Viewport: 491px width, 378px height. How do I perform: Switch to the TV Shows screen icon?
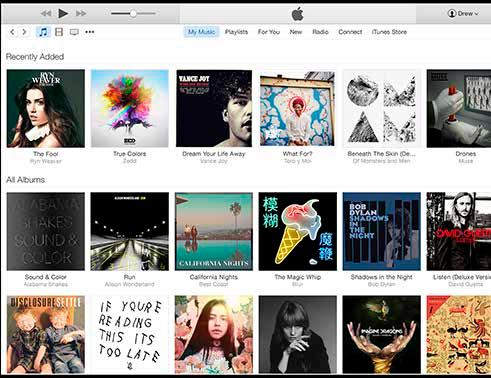tap(74, 32)
